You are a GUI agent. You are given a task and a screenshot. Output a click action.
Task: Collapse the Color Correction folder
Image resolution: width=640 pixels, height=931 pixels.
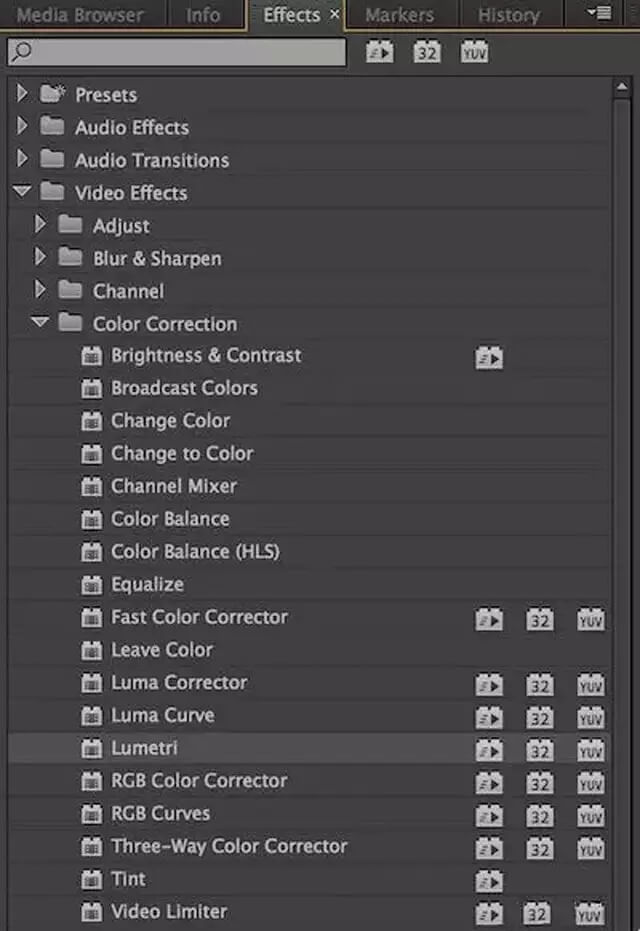(x=40, y=323)
